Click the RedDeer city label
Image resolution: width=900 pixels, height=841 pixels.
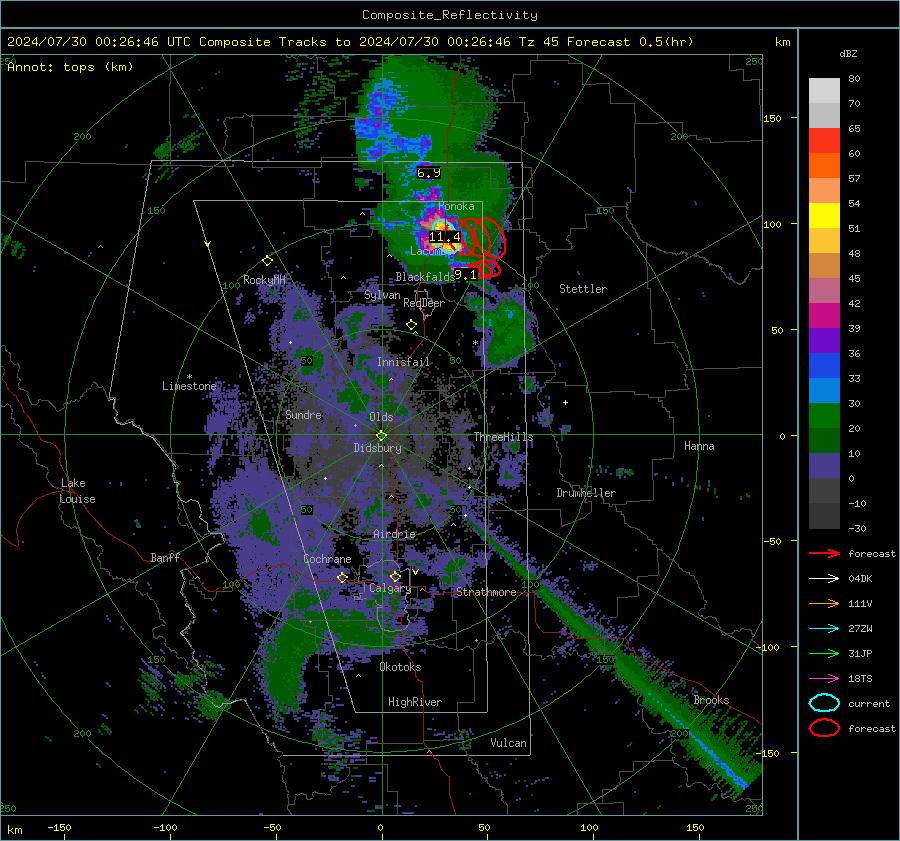point(424,303)
